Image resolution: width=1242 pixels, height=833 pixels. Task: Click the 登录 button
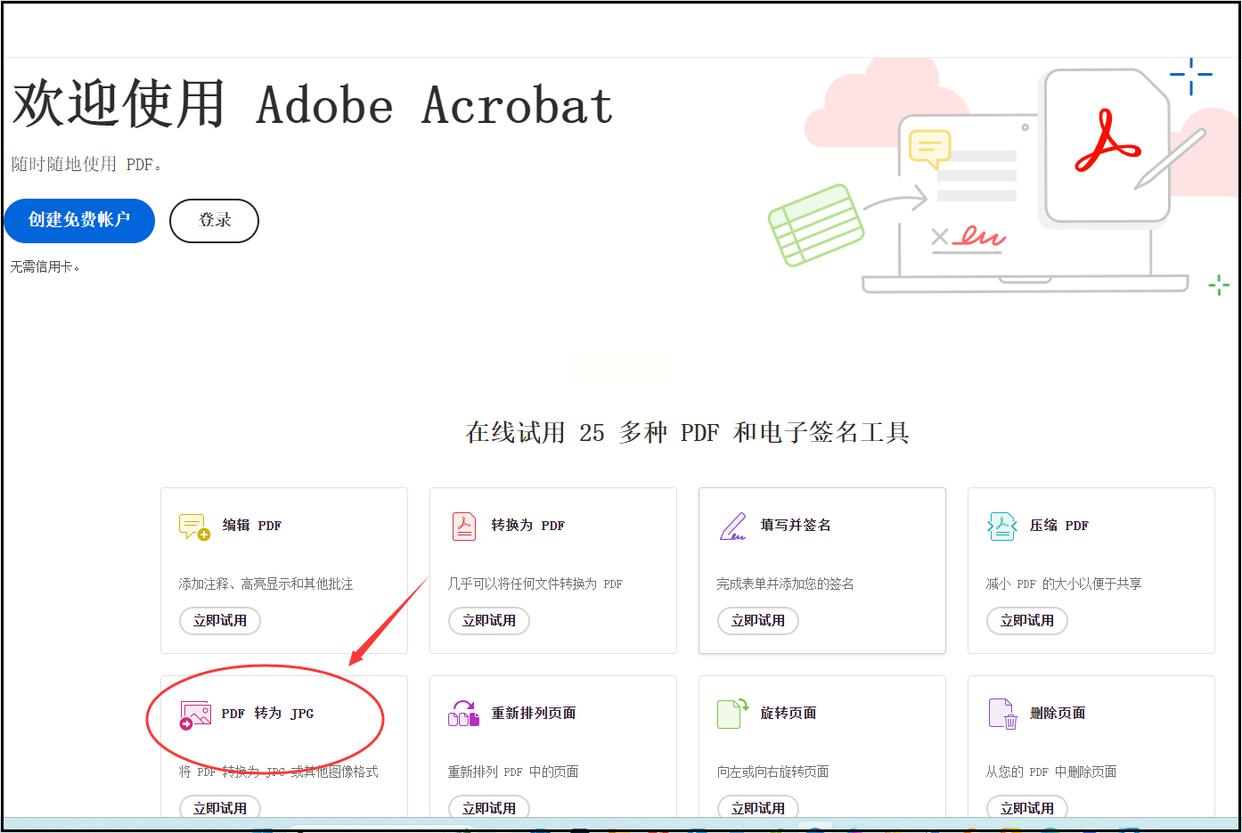[214, 221]
